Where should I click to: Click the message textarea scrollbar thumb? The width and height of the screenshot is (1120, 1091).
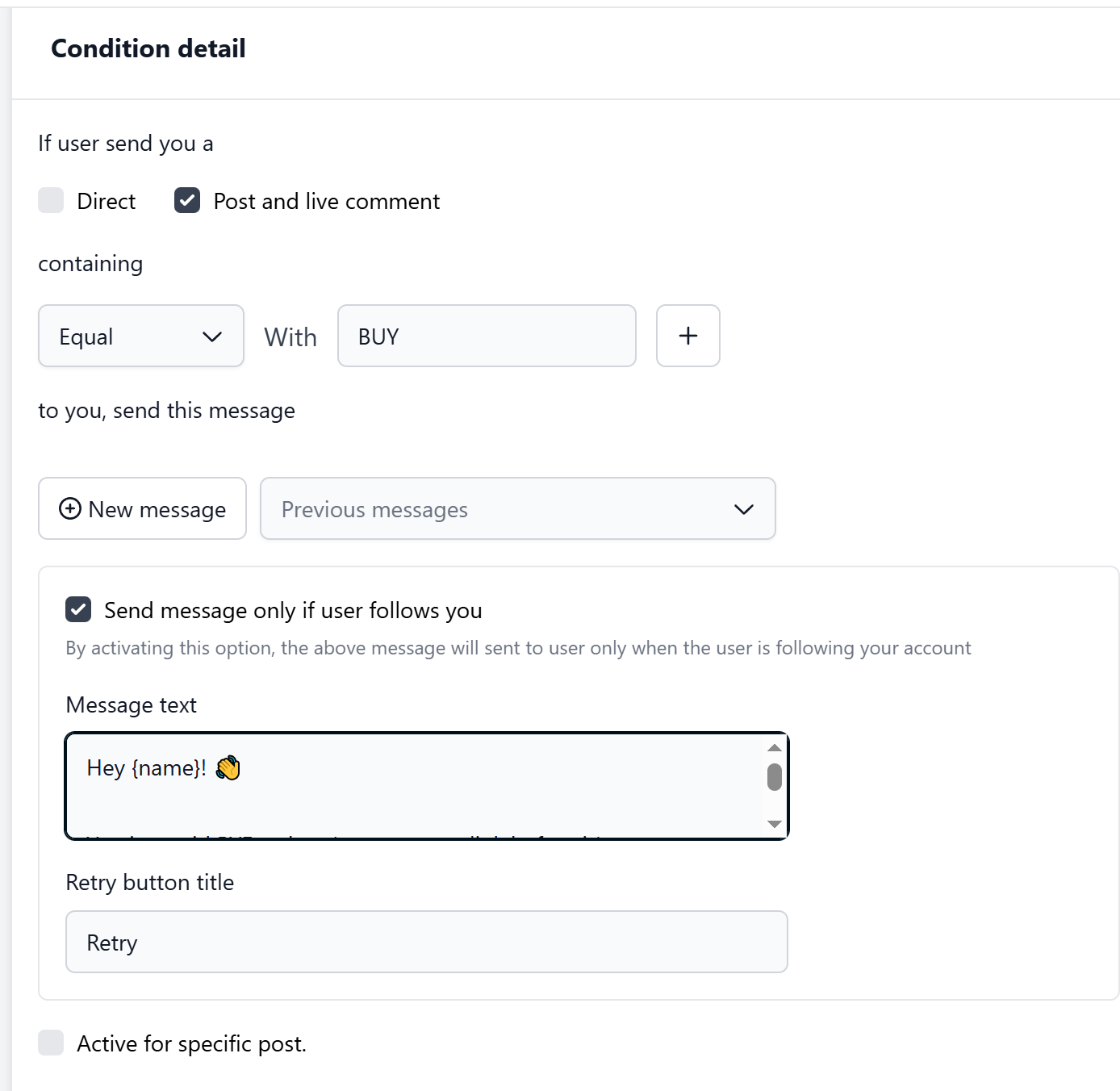775,777
